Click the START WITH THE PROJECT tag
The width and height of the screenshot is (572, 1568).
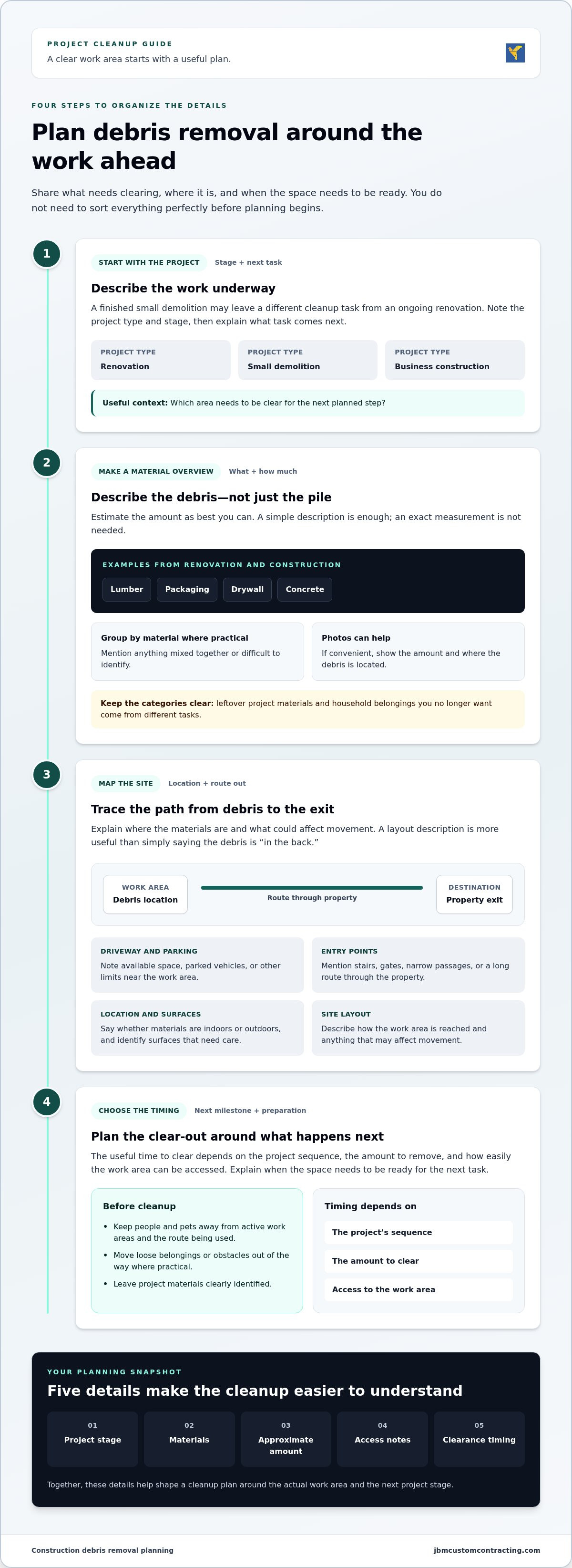tap(149, 262)
